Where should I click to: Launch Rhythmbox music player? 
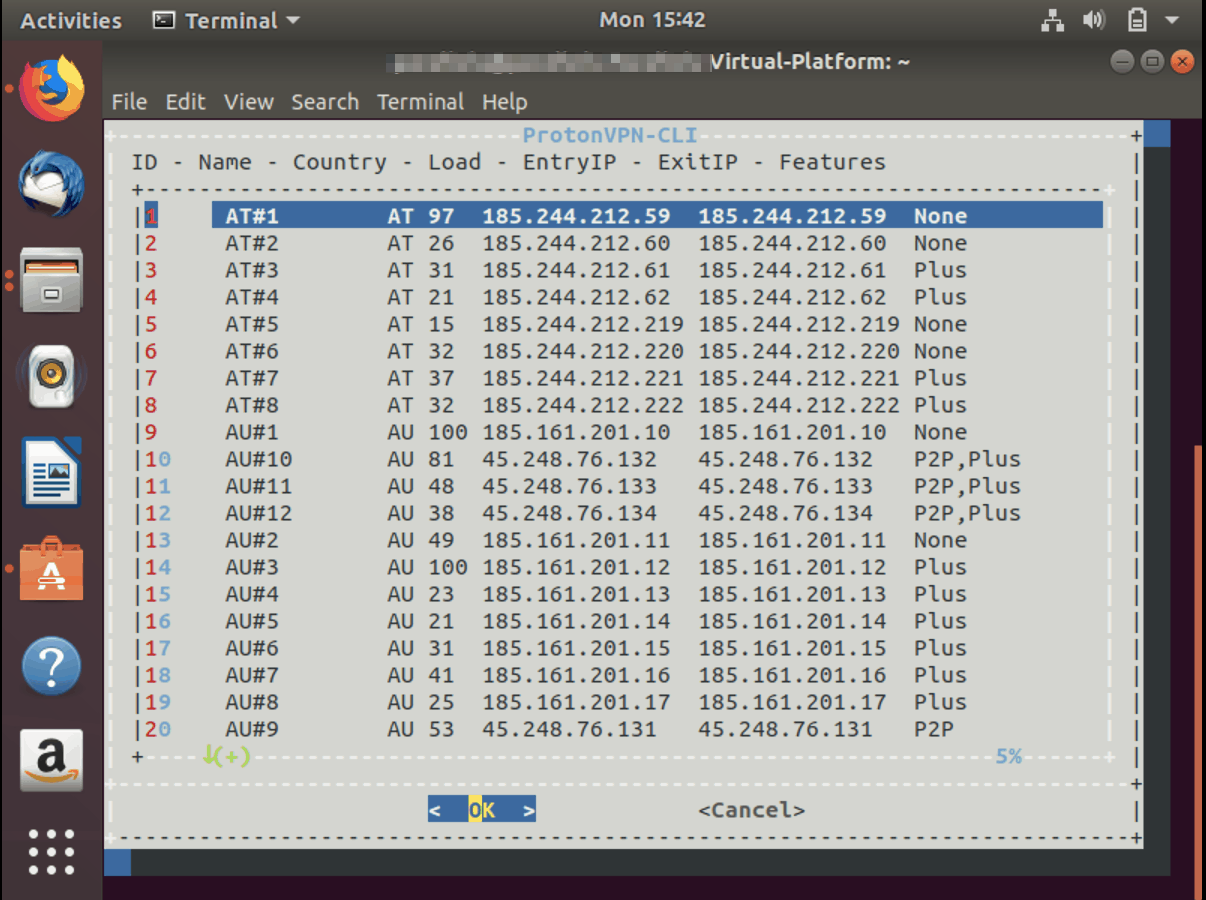pyautogui.click(x=50, y=376)
